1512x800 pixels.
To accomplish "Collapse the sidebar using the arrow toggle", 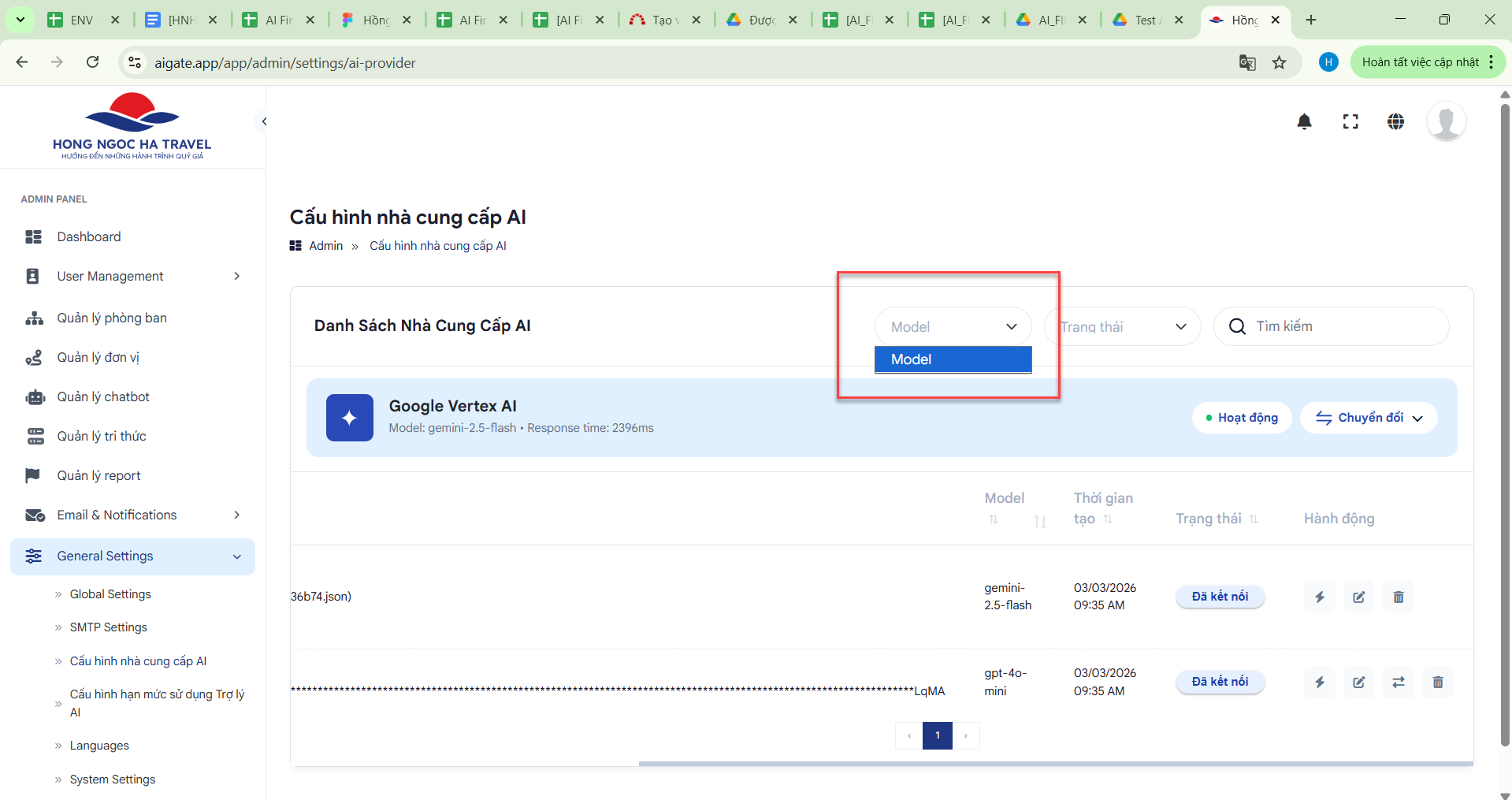I will tap(265, 121).
